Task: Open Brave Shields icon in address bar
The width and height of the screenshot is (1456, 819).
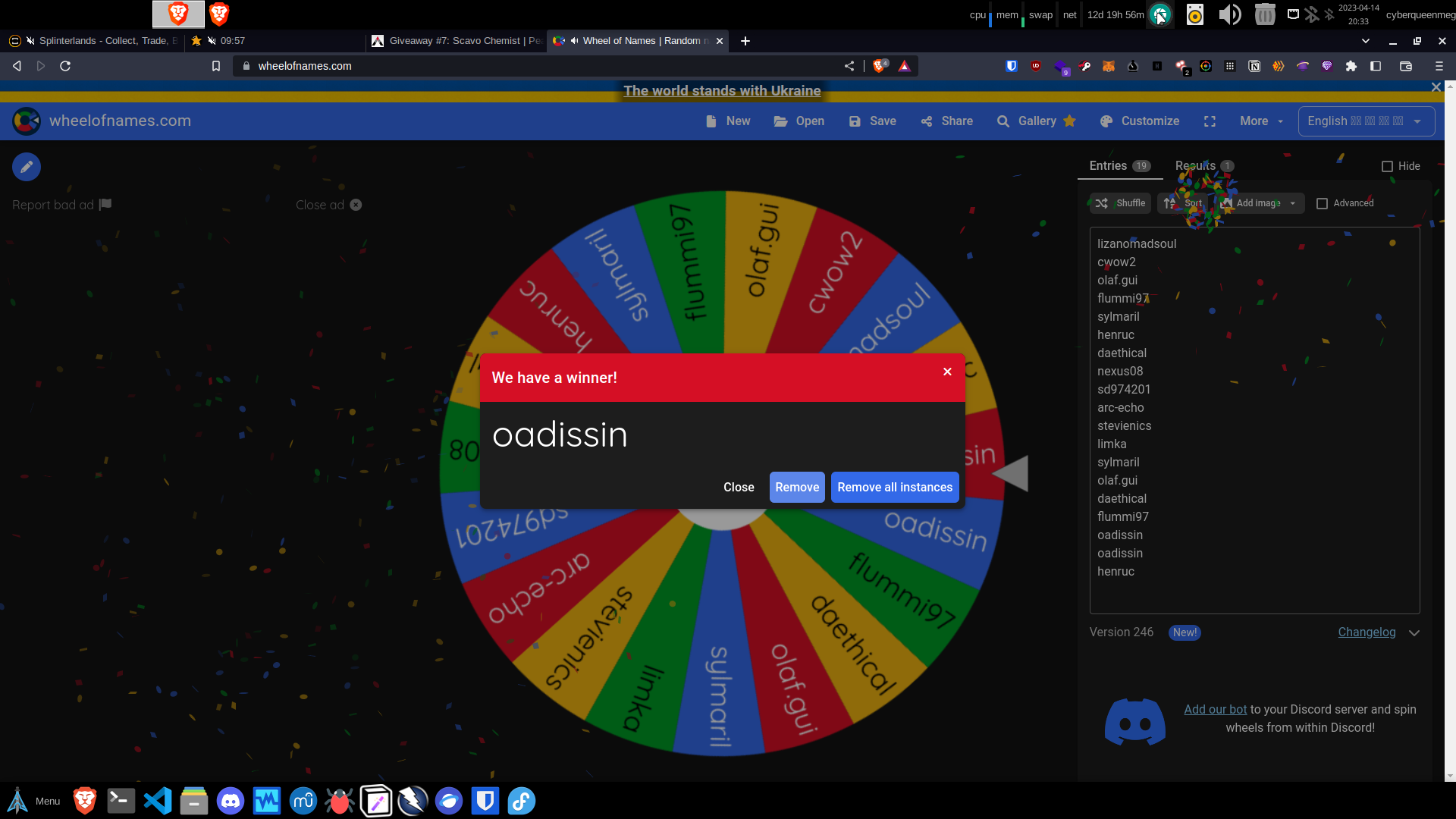Action: click(x=880, y=66)
